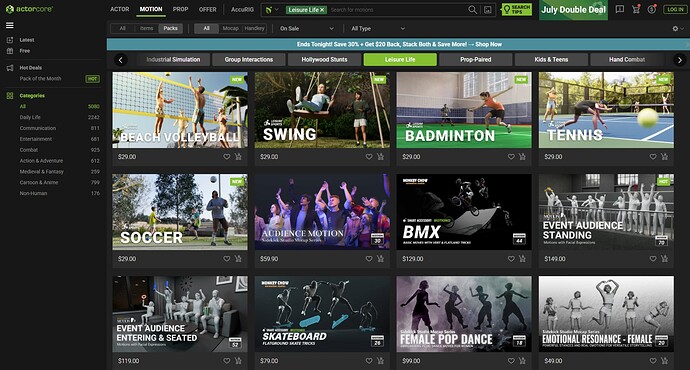This screenshot has width=690, height=370.
Task: Select the Hollywood Stunts category tab
Action: (324, 59)
